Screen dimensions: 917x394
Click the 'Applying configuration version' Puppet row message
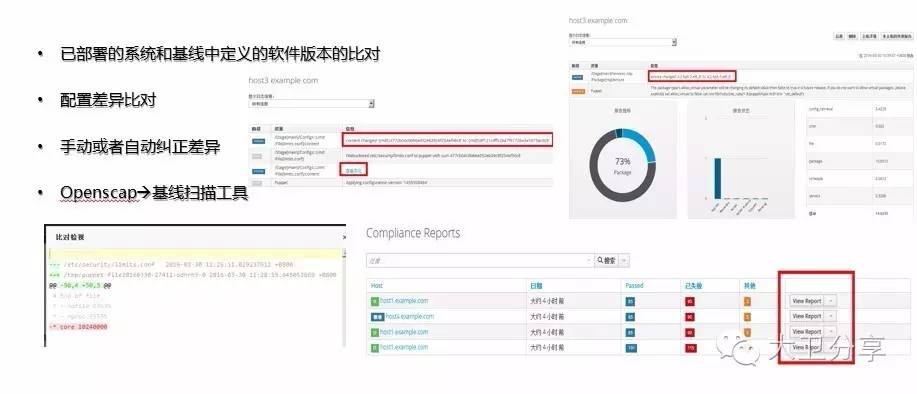(387, 183)
